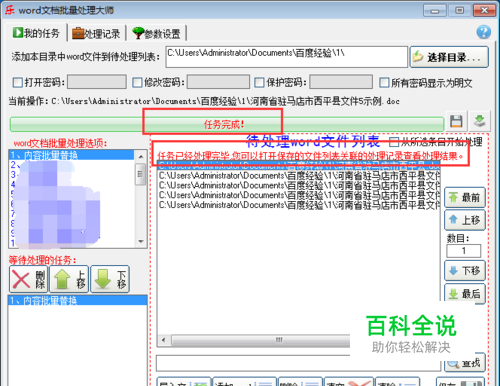Click the search text input field
The width and height of the screenshot is (500, 386).
298,363
